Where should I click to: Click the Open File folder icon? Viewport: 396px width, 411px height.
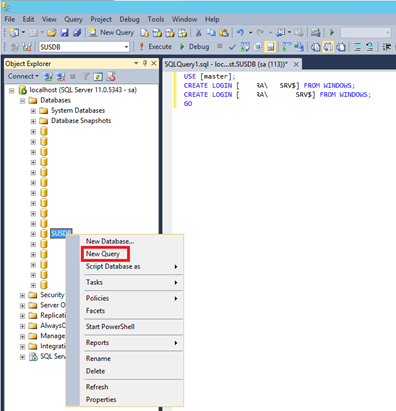tap(52, 32)
